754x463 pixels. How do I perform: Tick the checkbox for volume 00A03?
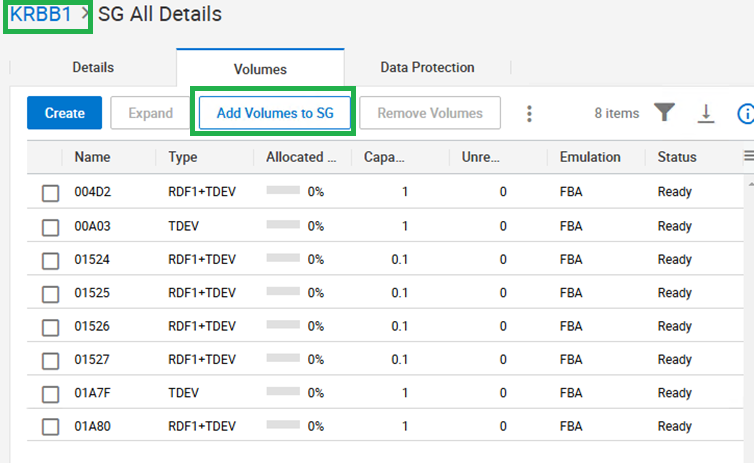(x=50, y=227)
